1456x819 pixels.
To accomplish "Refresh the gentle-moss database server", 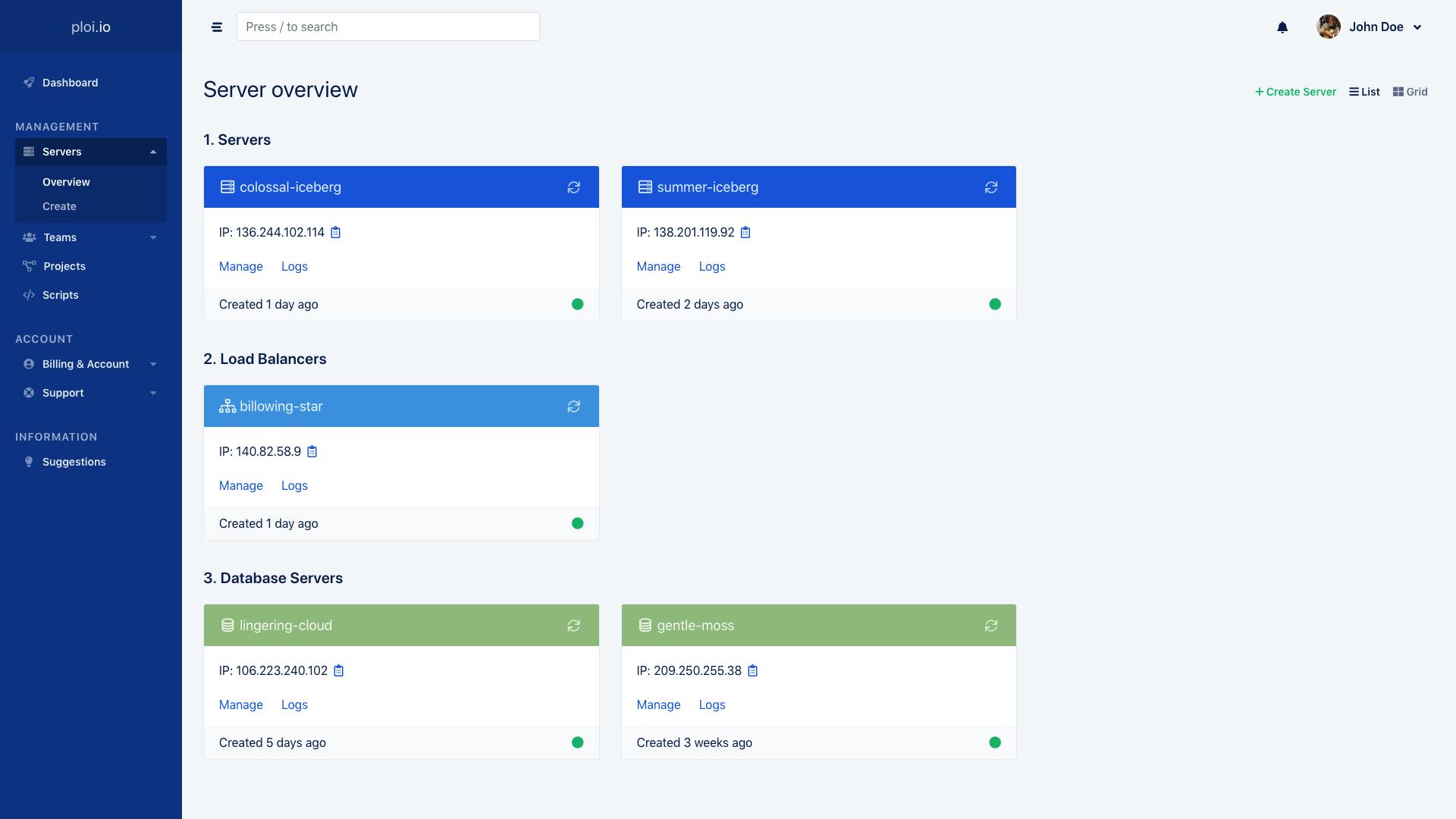I will pos(991,626).
